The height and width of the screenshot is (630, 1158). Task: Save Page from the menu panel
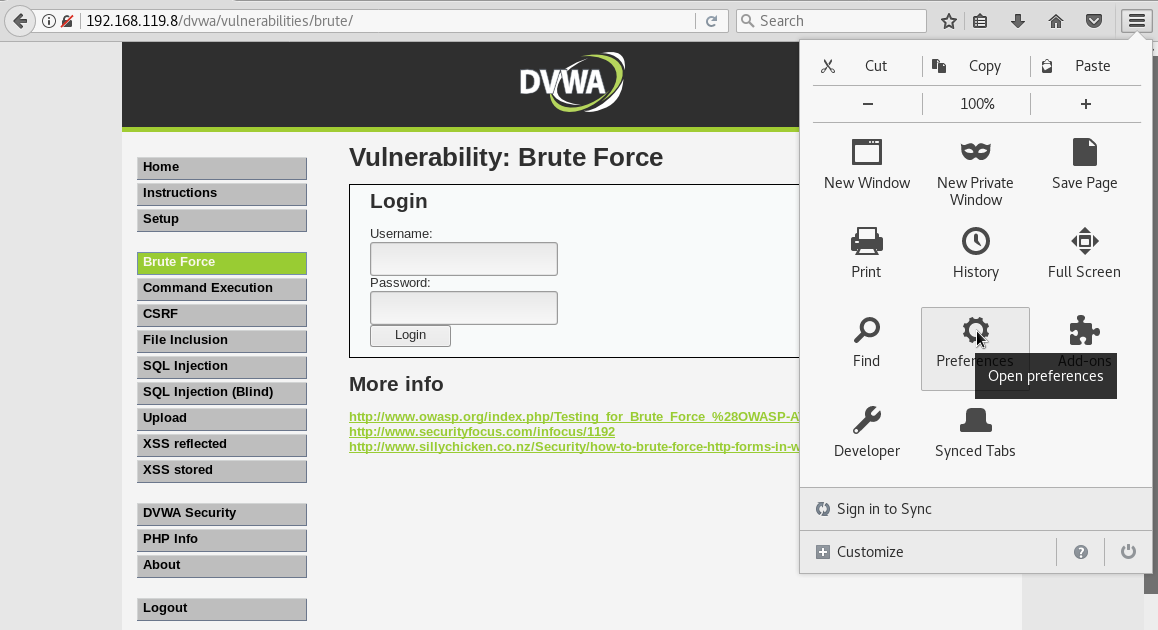pyautogui.click(x=1084, y=165)
